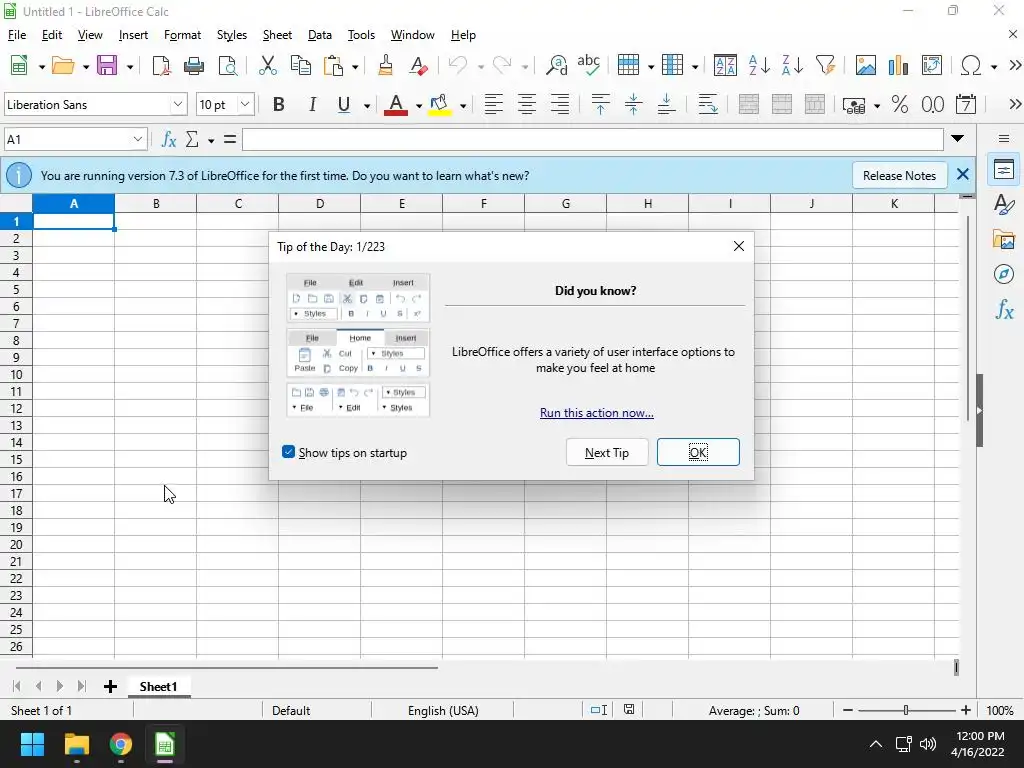
Task: Toggle Align Left
Action: click(x=494, y=104)
